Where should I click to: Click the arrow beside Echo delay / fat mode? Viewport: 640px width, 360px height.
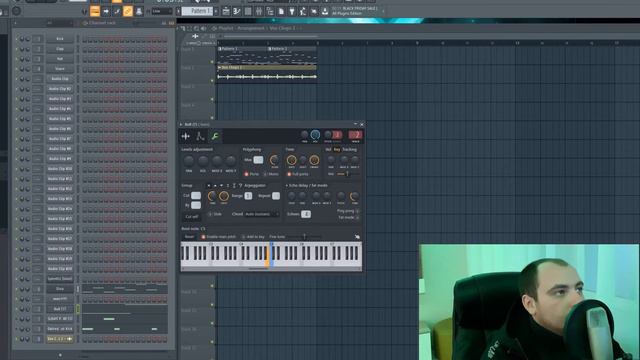(287, 186)
